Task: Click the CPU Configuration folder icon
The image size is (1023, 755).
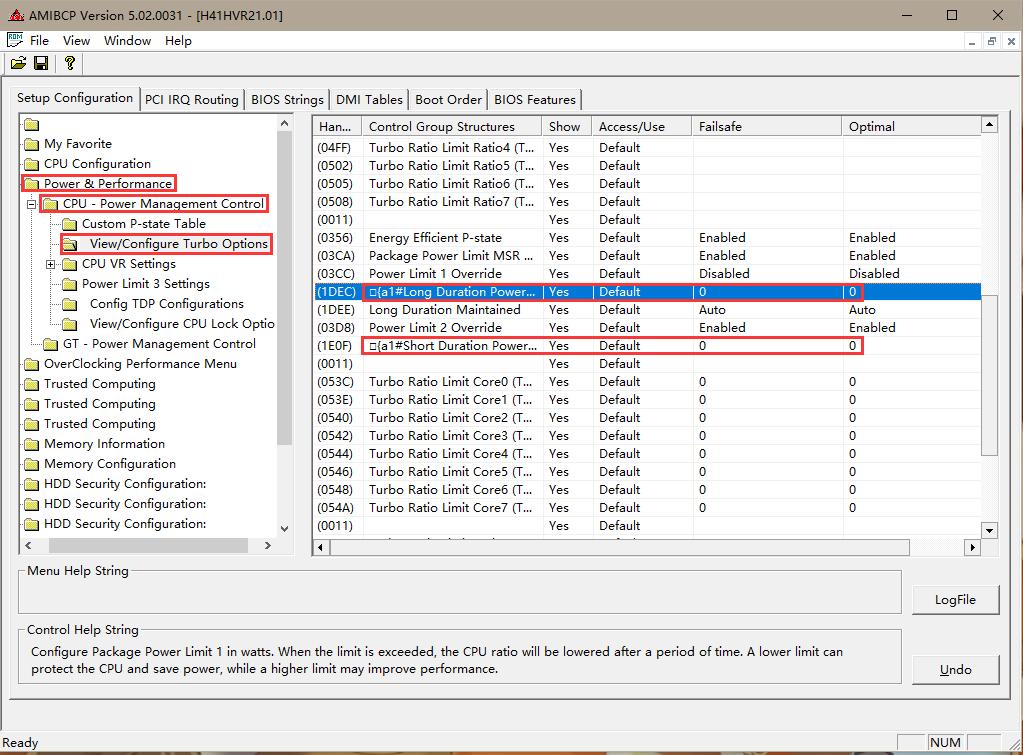Action: pos(31,164)
